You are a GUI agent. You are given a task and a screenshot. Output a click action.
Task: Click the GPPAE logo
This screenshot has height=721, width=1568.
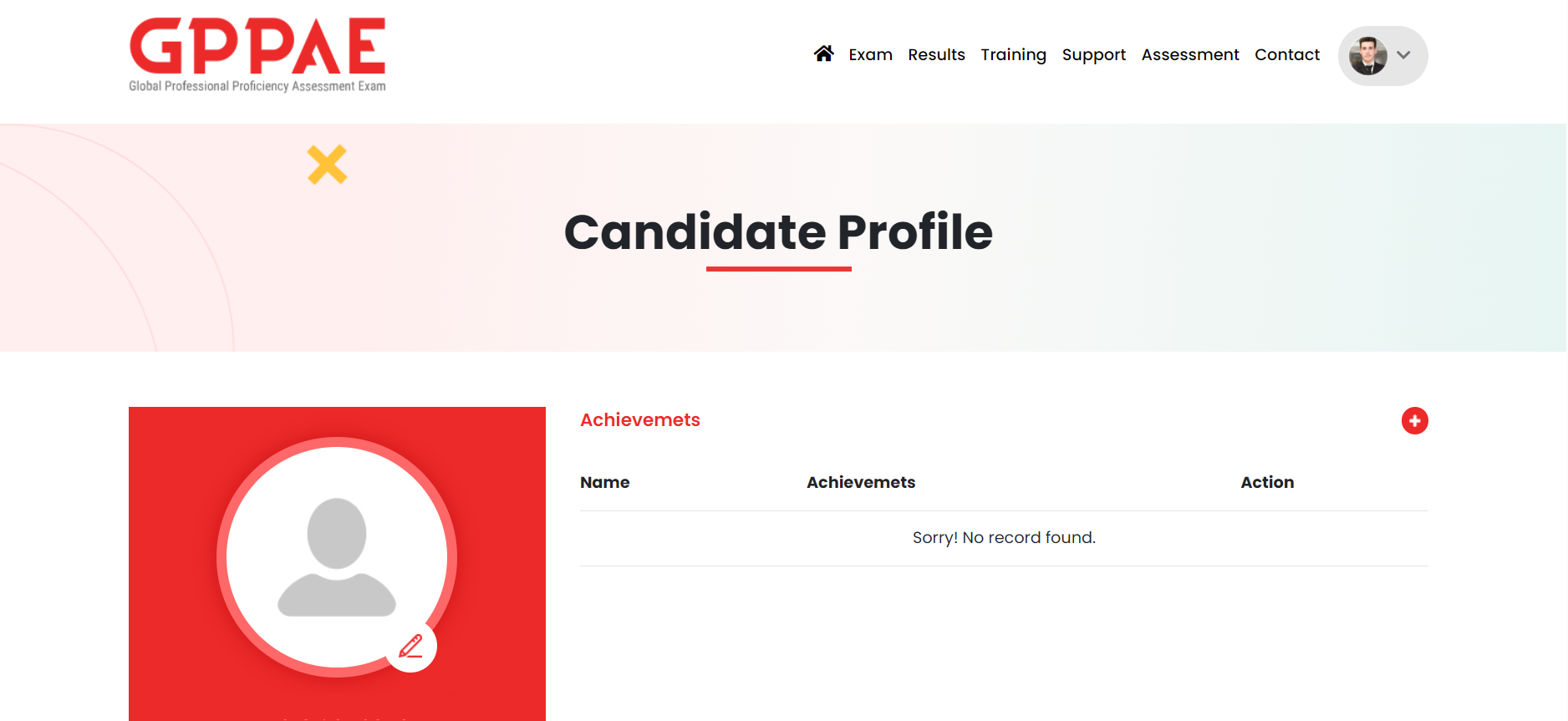pyautogui.click(x=257, y=54)
